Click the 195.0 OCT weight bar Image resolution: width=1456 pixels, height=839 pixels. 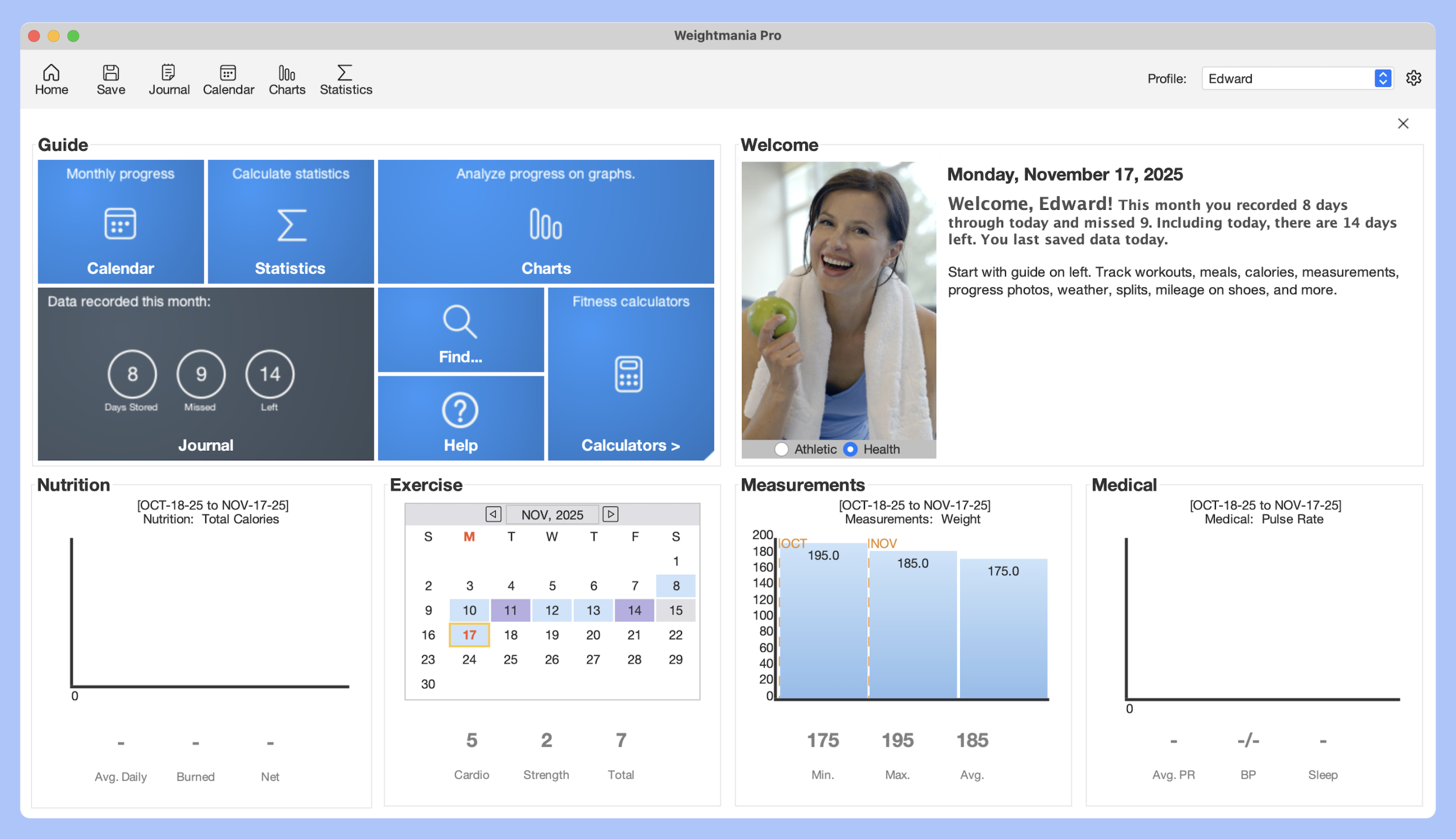coord(822,622)
